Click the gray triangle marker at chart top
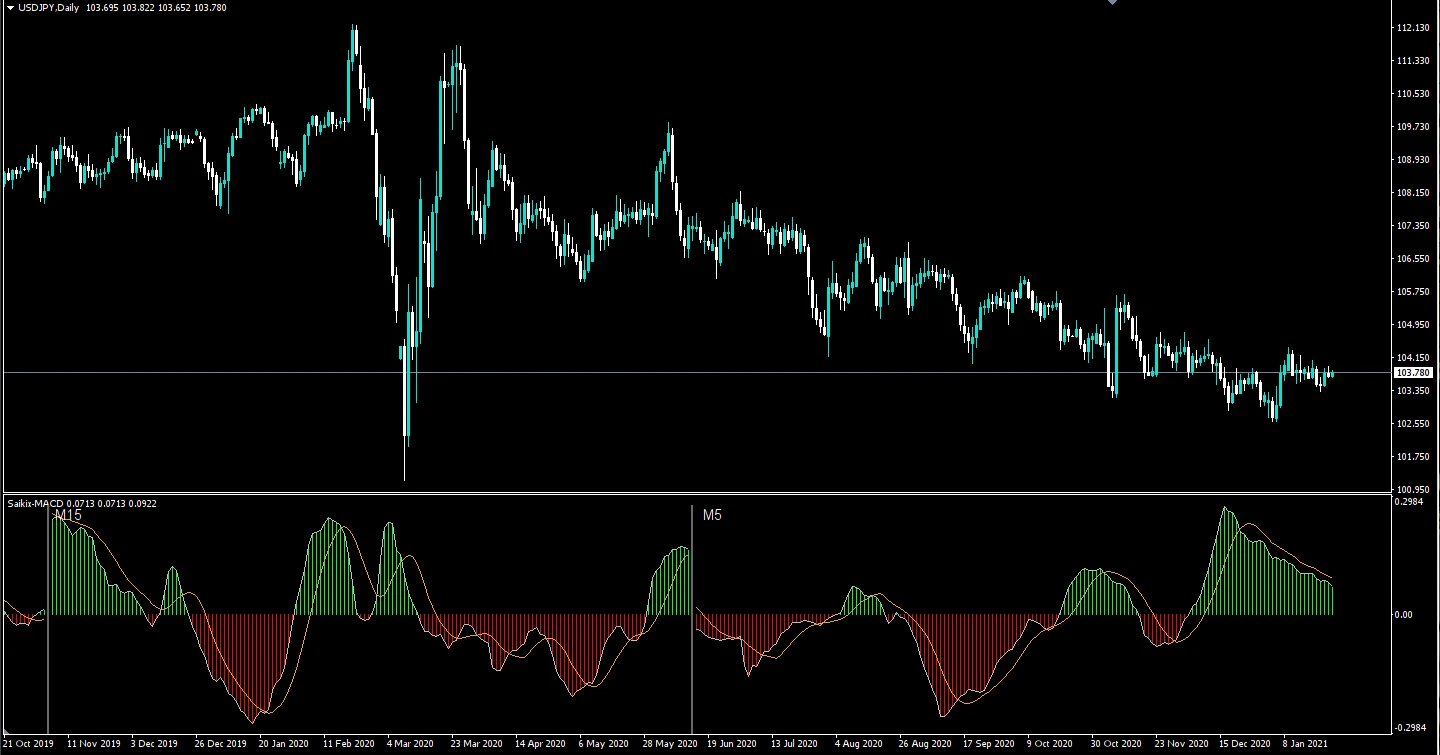Image resolution: width=1440 pixels, height=755 pixels. (x=1111, y=3)
